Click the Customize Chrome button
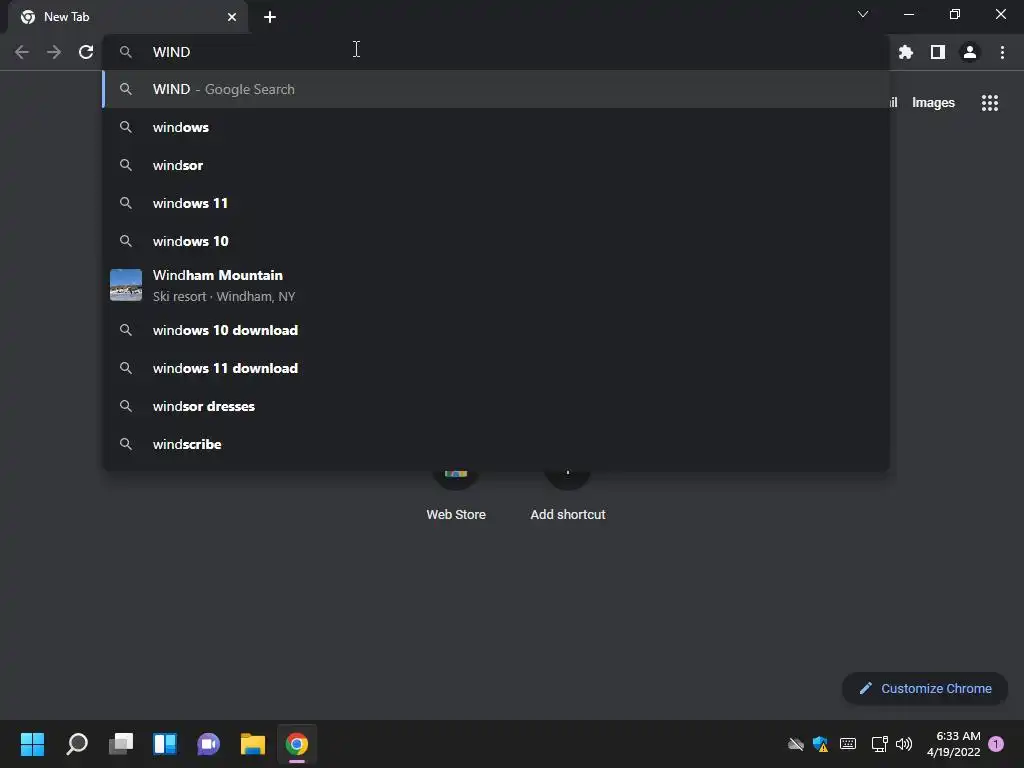This screenshot has width=1024, height=768. (925, 688)
